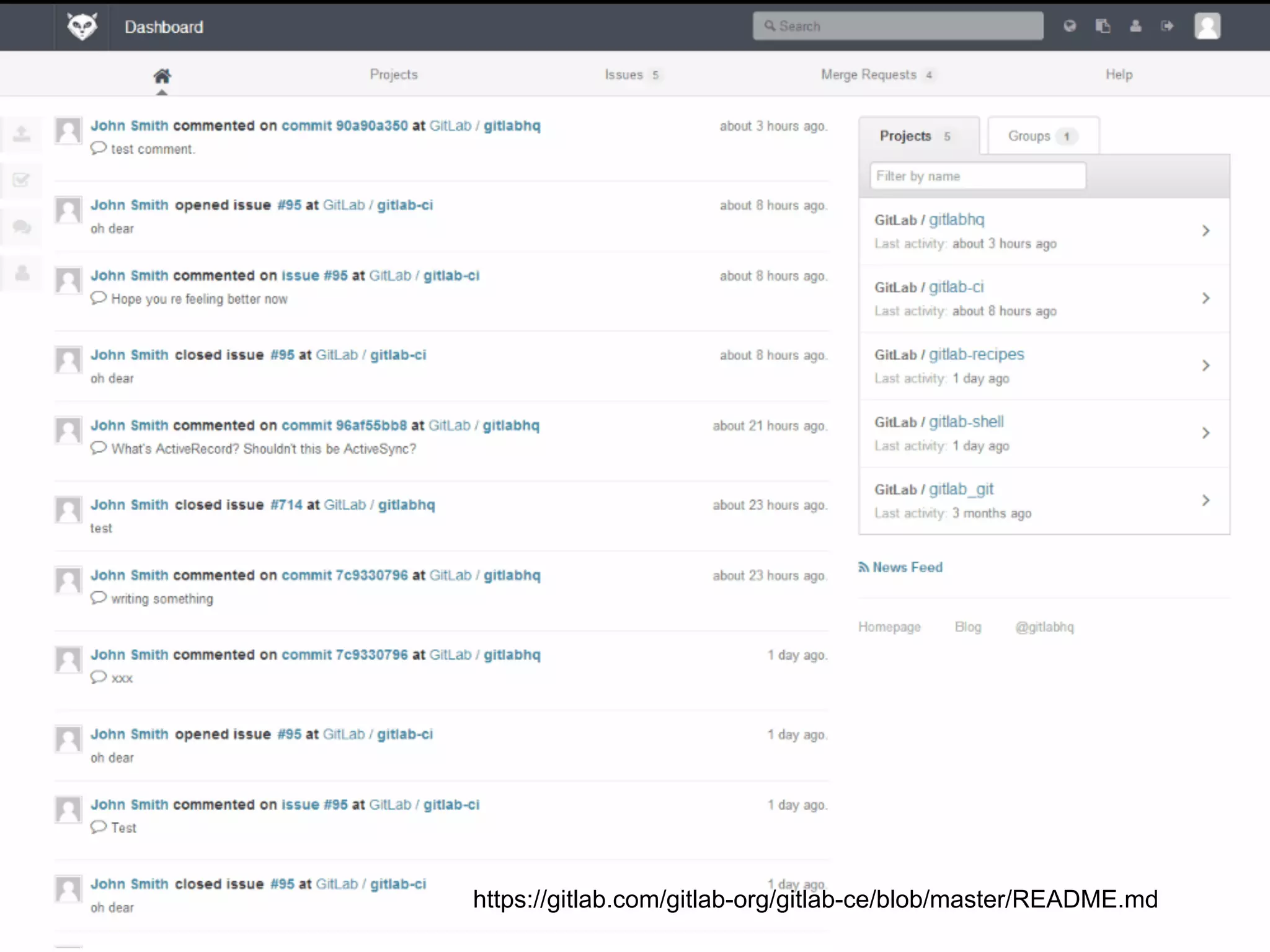The height and width of the screenshot is (952, 1270).
Task: Expand the GitLab / gitlab_git project chevron
Action: coord(1206,500)
